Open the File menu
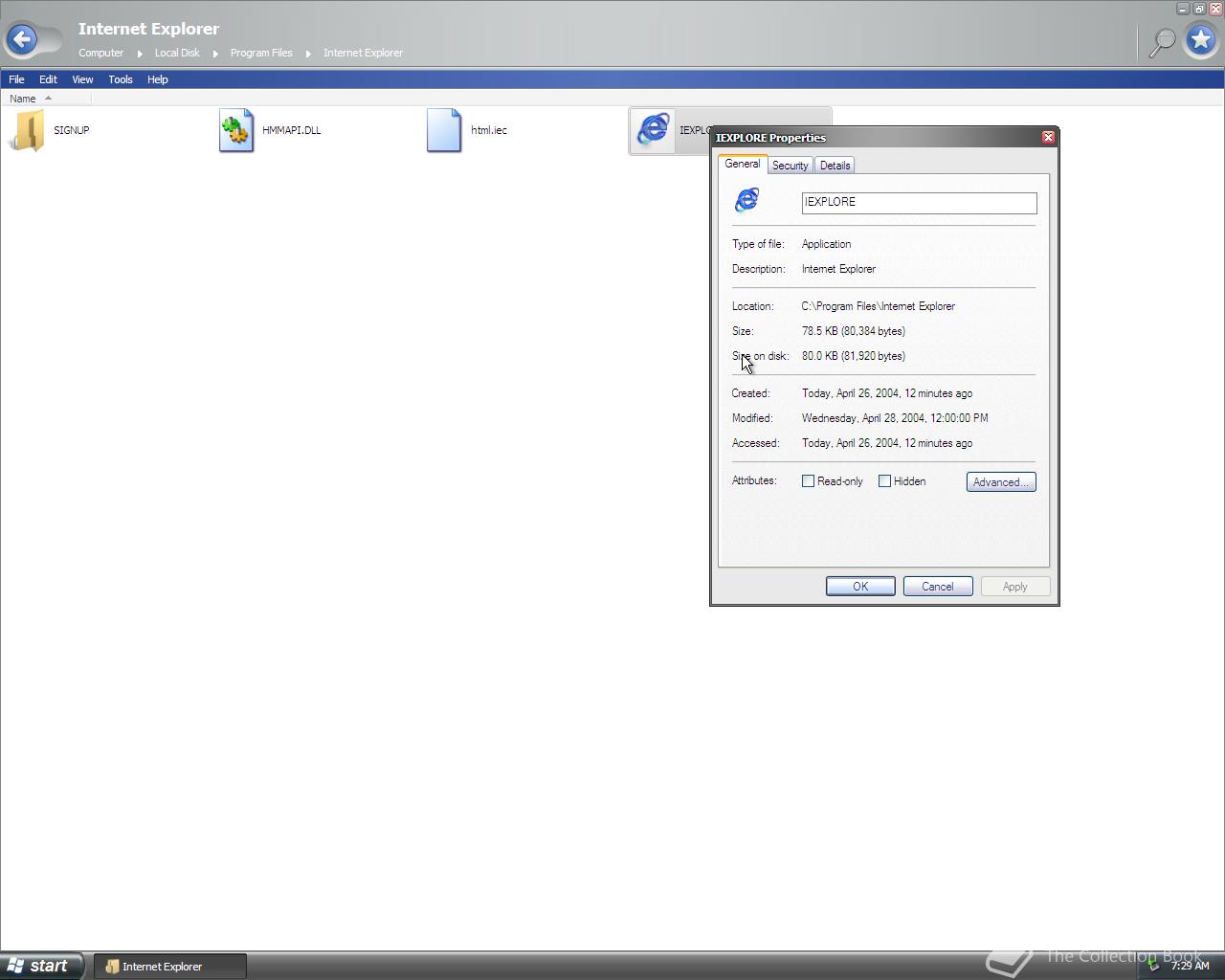This screenshot has width=1225, height=980. (16, 79)
